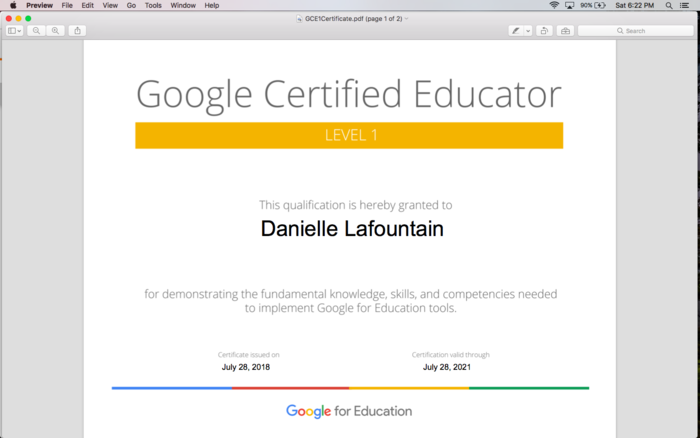700x438 pixels.
Task: Open the Apple menu
Action: (13, 5)
